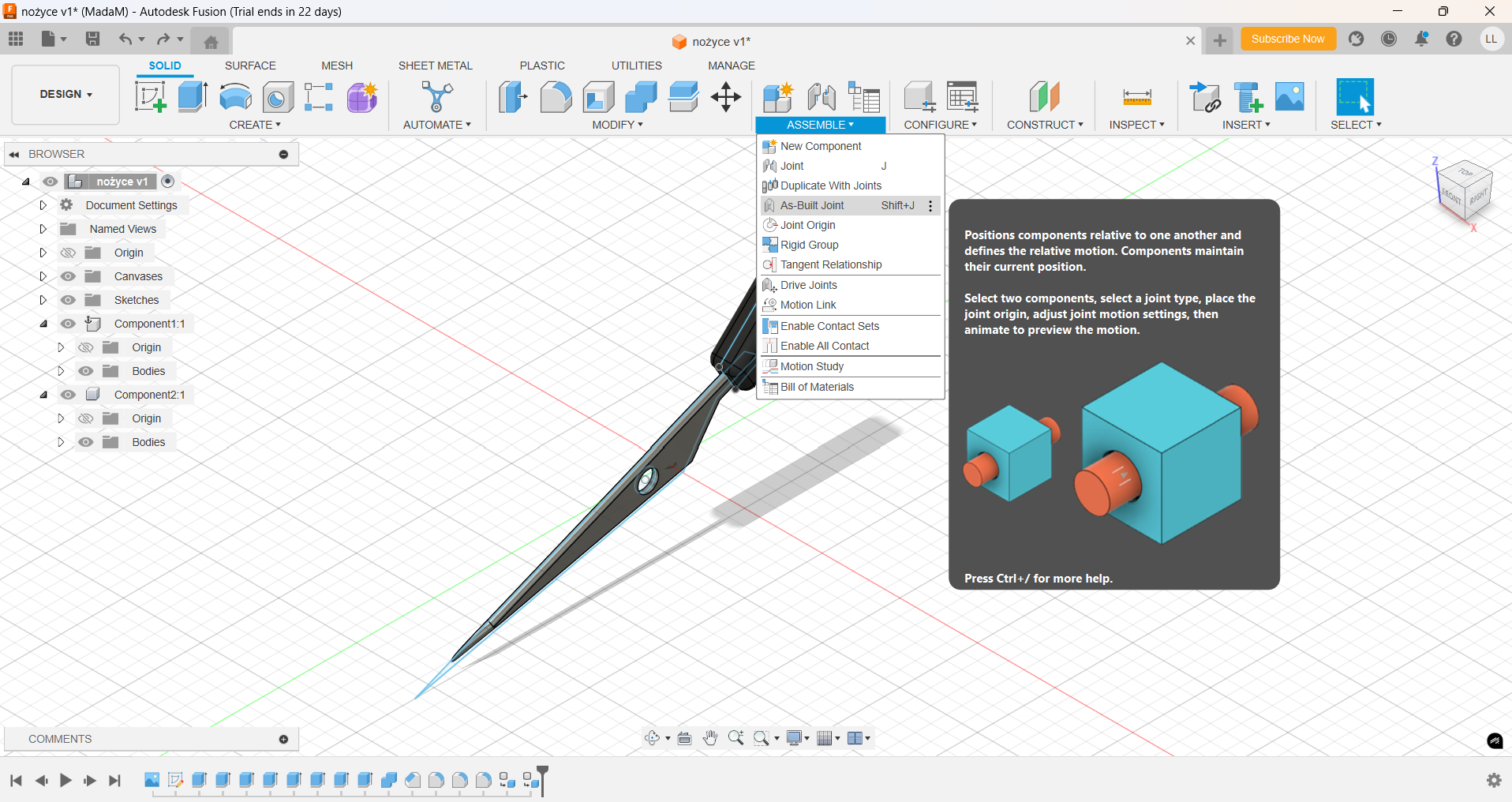Switch to the SURFACE tab
1512x802 pixels.
pyautogui.click(x=250, y=66)
